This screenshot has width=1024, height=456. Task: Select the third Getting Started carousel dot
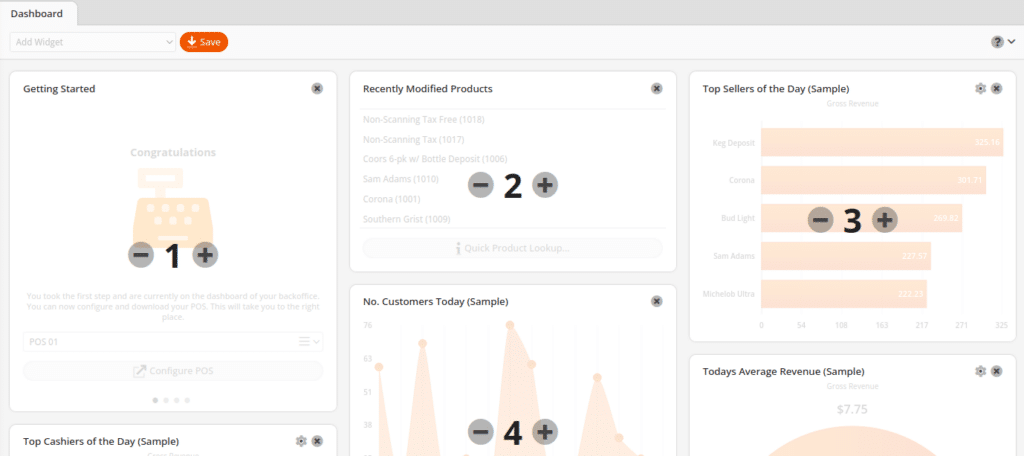coord(176,400)
